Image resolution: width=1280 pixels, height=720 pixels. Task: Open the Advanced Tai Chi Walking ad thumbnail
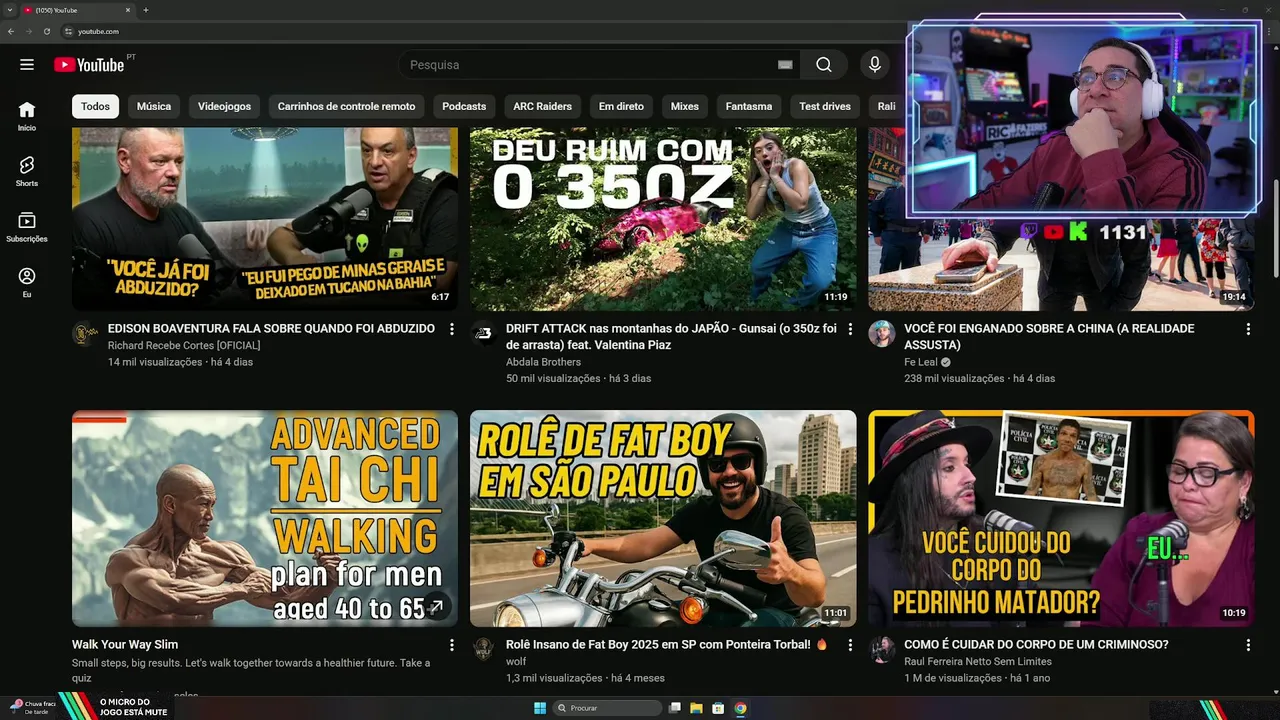tap(265, 518)
